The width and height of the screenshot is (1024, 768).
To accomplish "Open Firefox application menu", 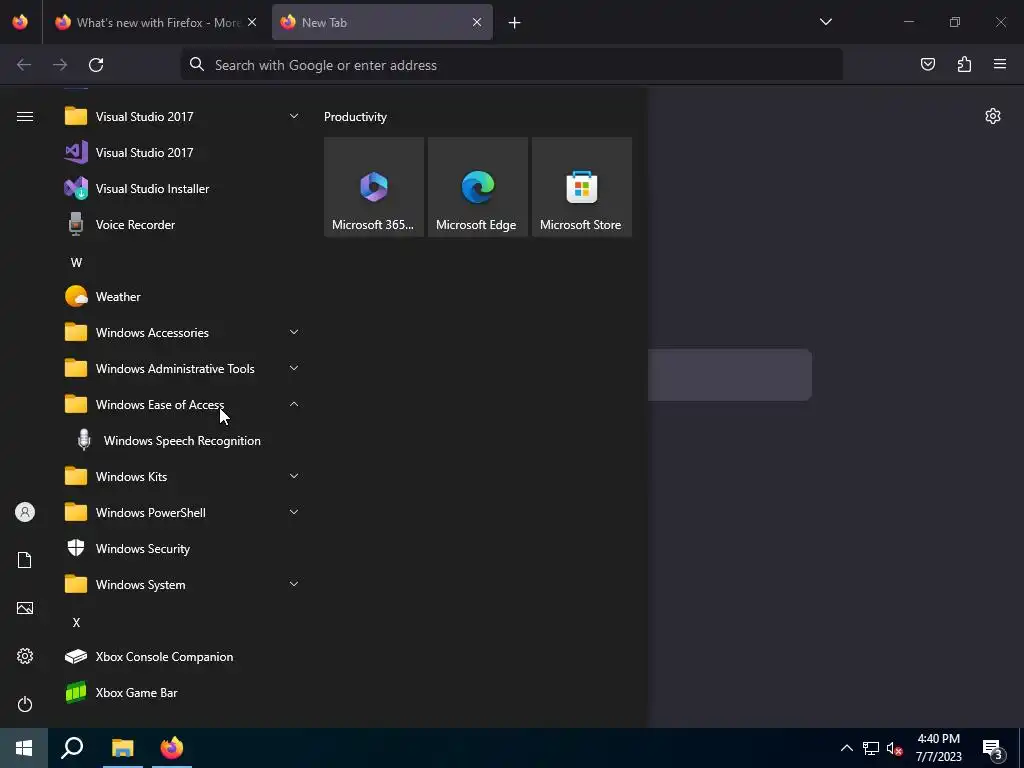I will click(1000, 64).
